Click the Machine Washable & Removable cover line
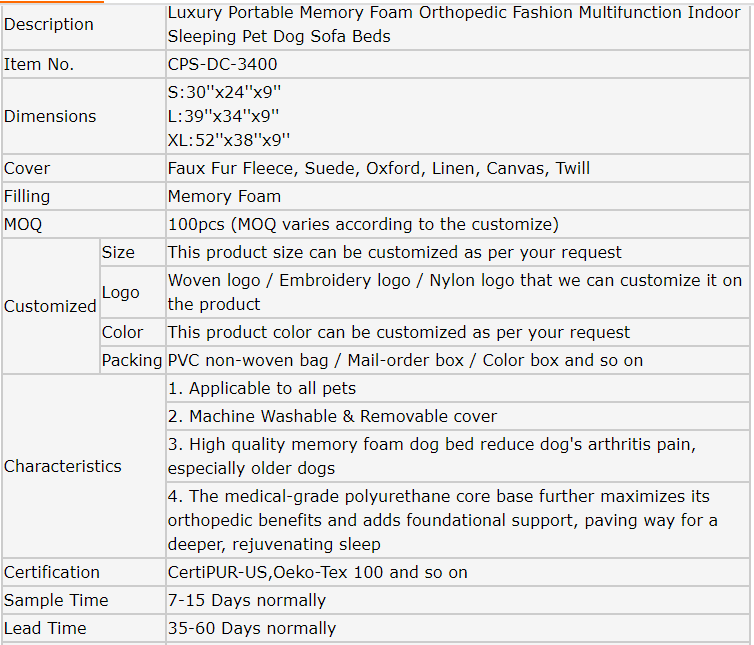This screenshot has height=645, width=754. pyautogui.click(x=332, y=416)
